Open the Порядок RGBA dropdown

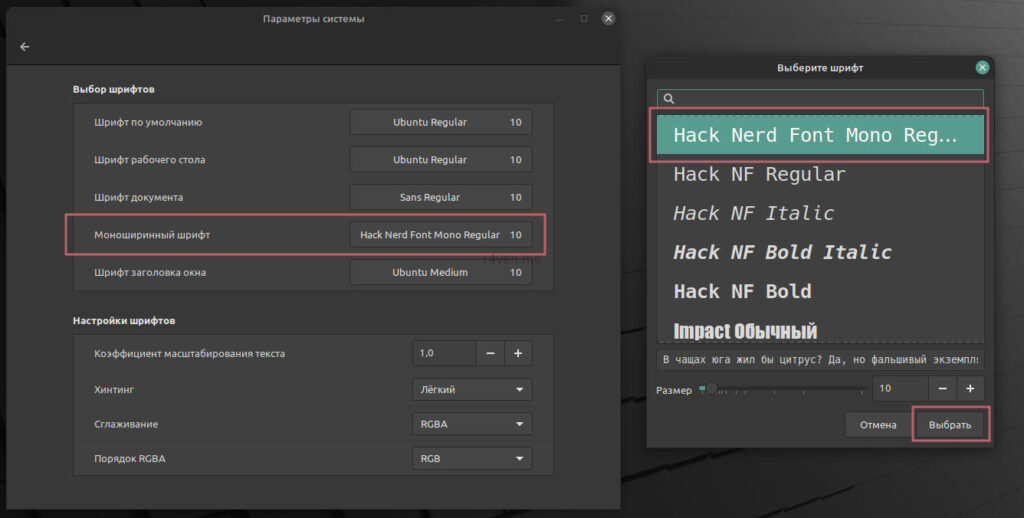tap(471, 459)
